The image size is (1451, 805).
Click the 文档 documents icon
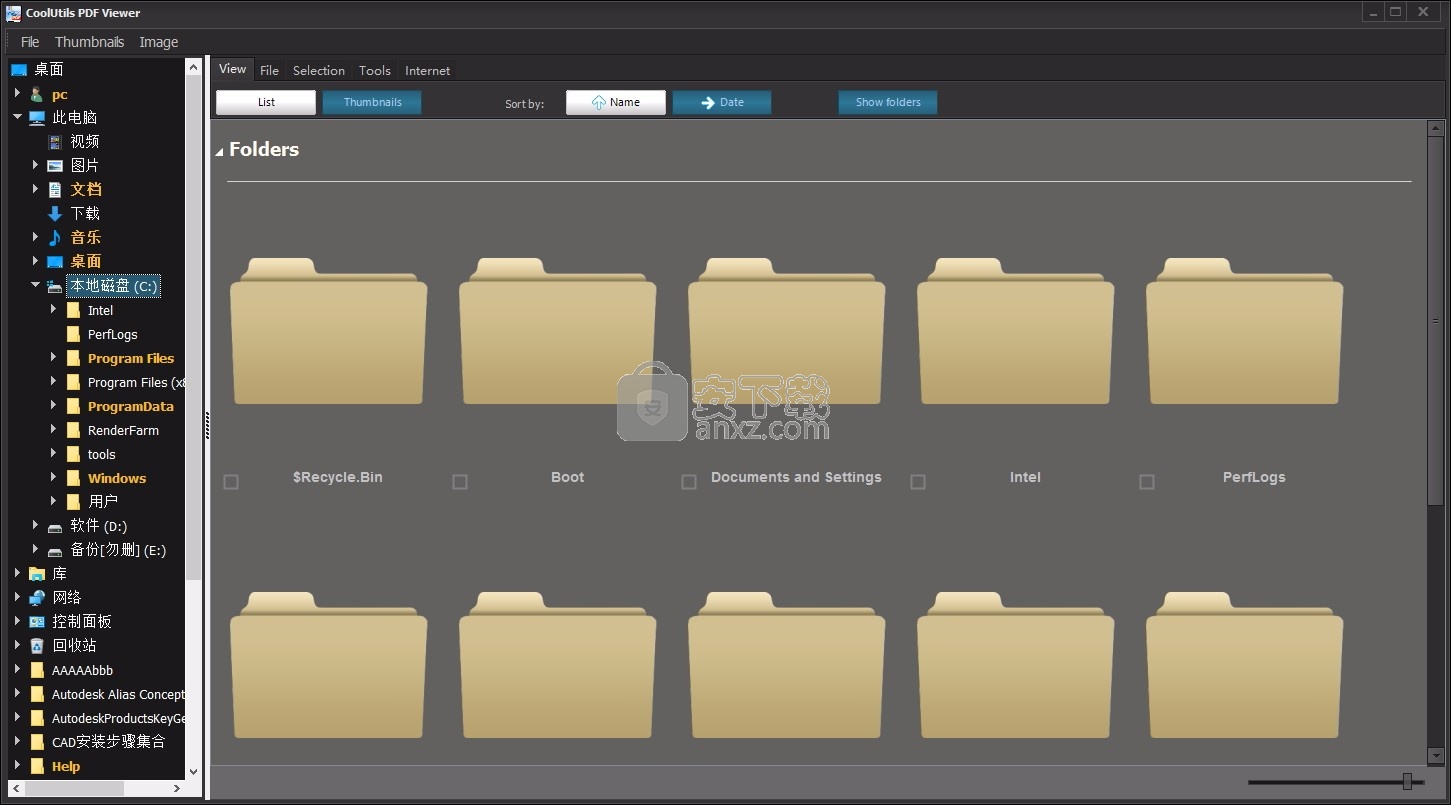(x=55, y=190)
